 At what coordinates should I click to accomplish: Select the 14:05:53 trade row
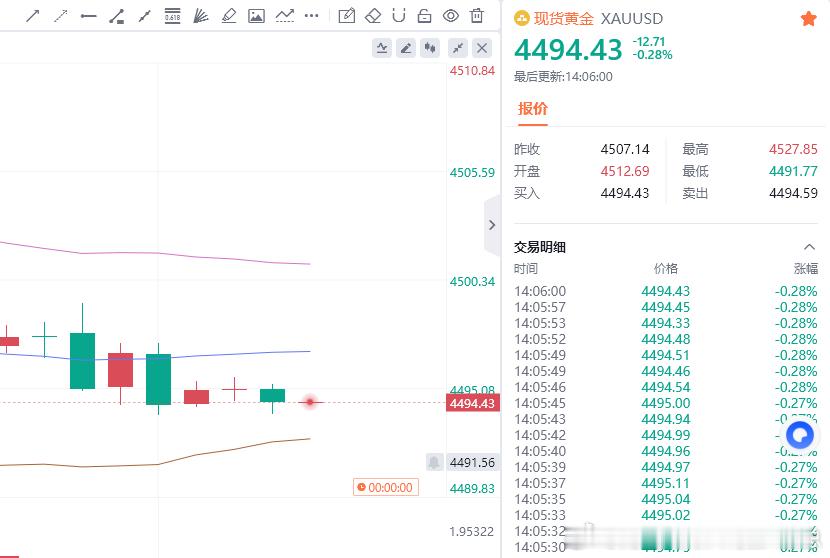click(x=665, y=323)
